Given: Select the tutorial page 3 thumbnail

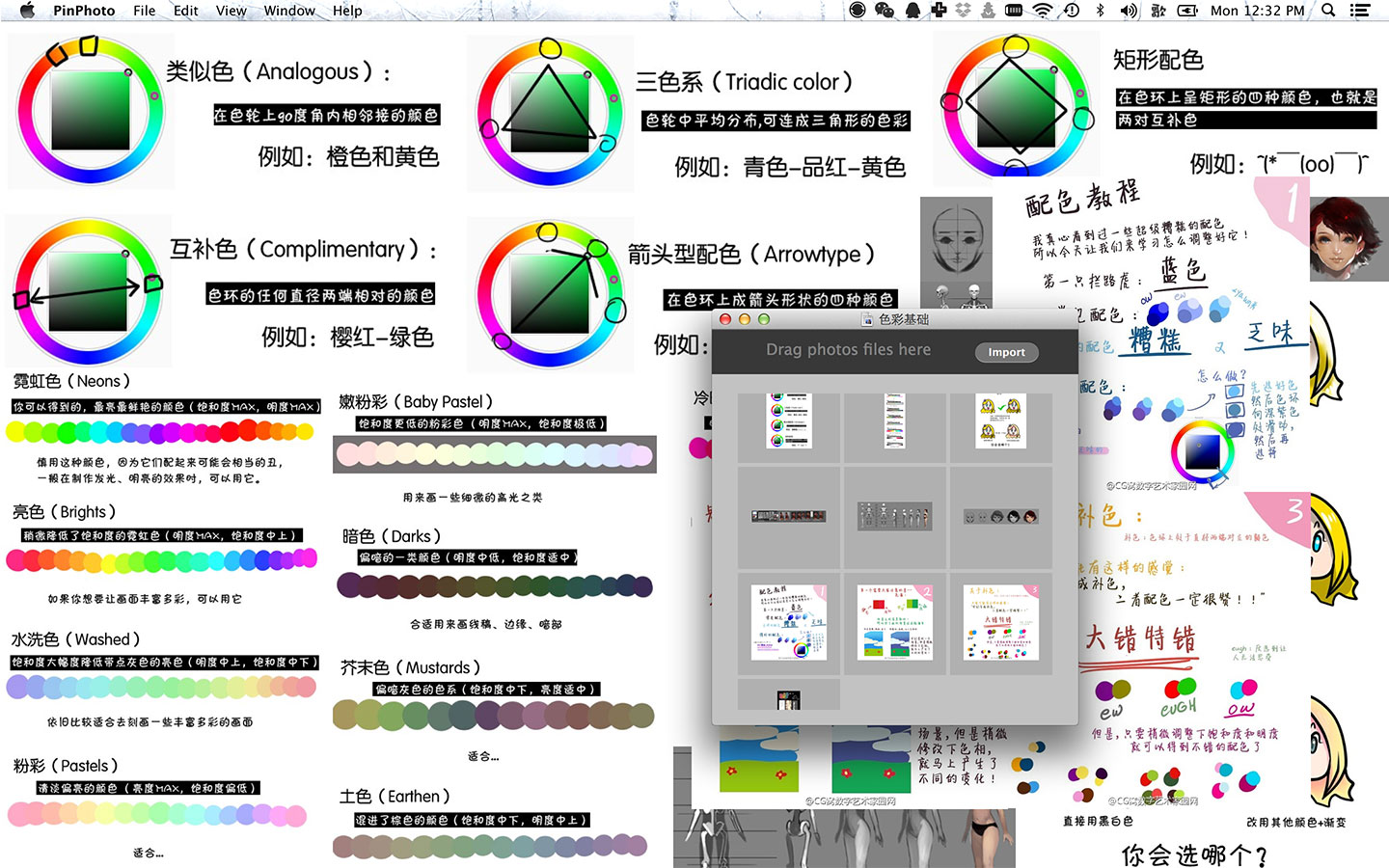Looking at the screenshot, I should (x=1001, y=622).
